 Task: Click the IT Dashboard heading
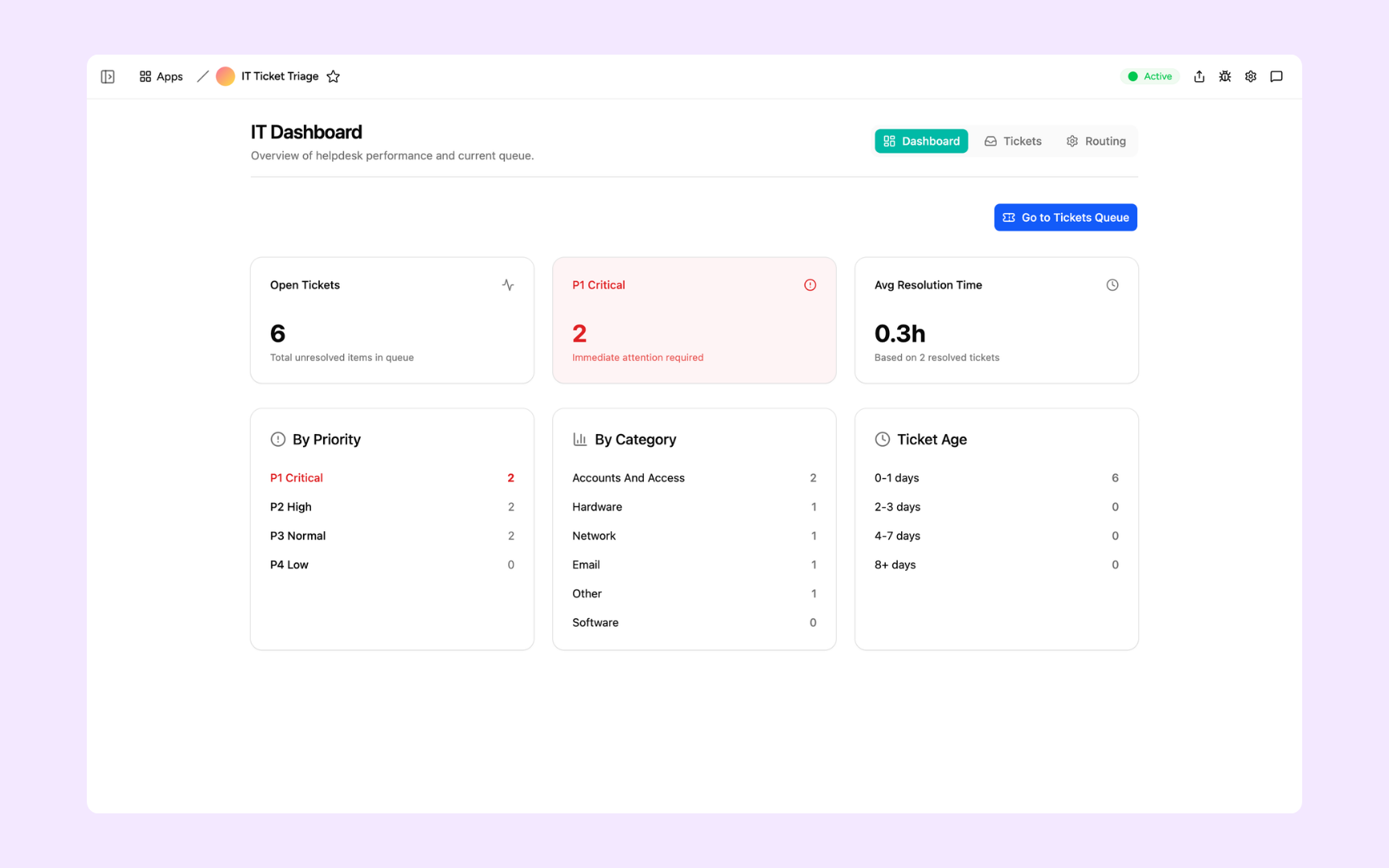tap(306, 132)
